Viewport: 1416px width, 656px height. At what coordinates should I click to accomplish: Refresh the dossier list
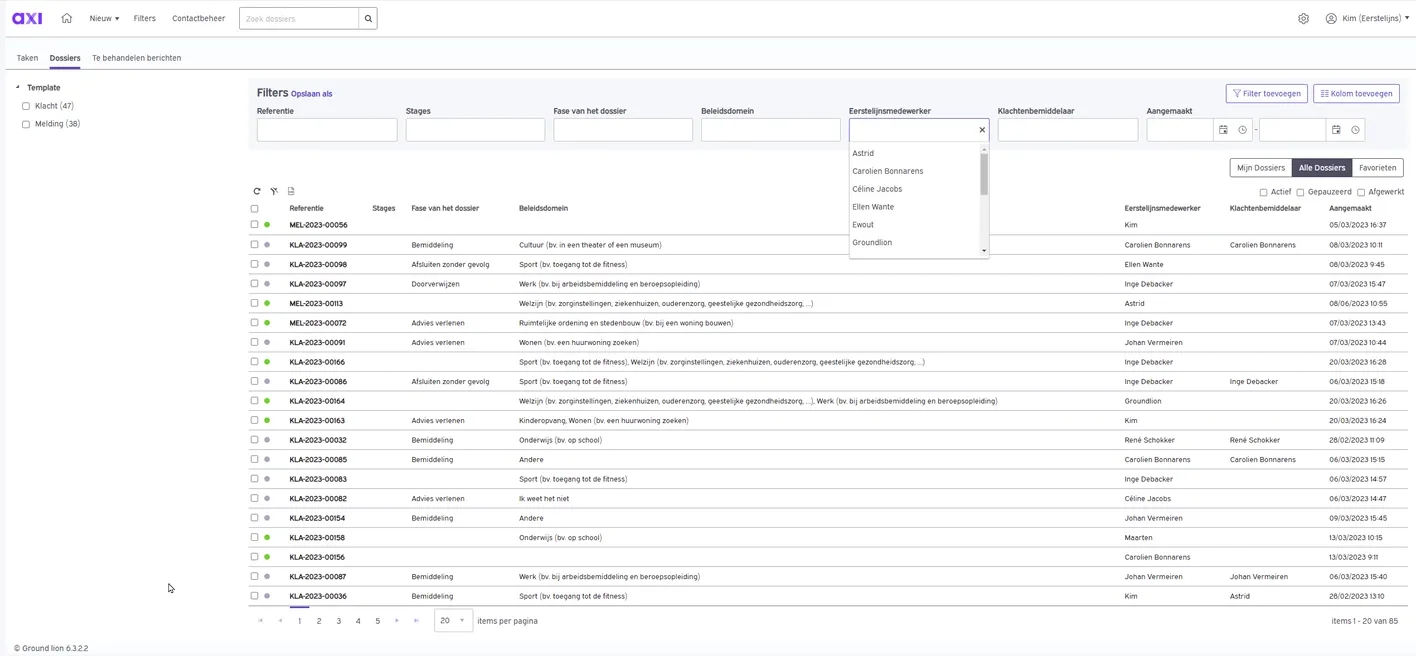pyautogui.click(x=257, y=191)
